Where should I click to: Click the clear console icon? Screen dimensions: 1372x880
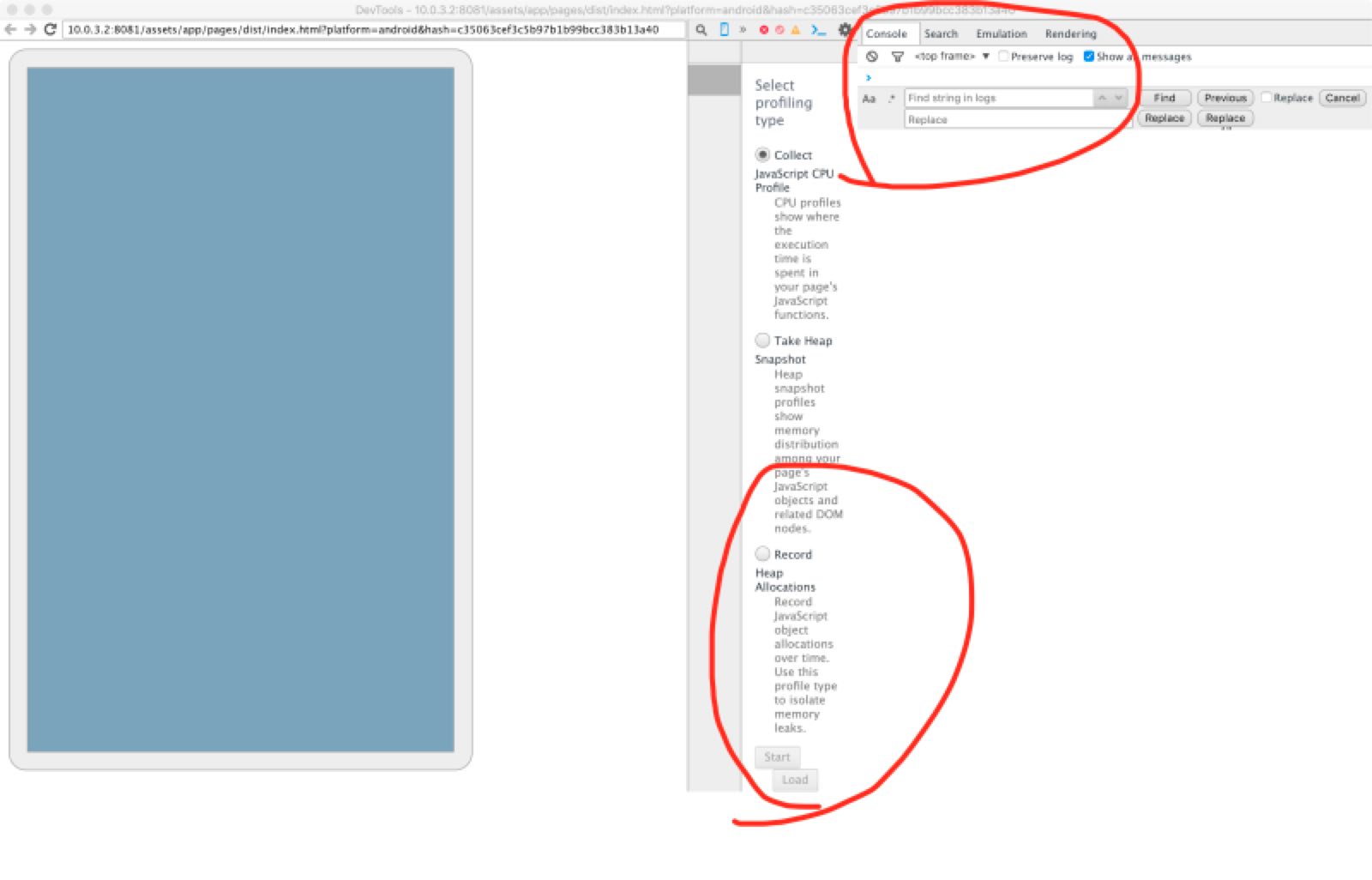(x=871, y=56)
